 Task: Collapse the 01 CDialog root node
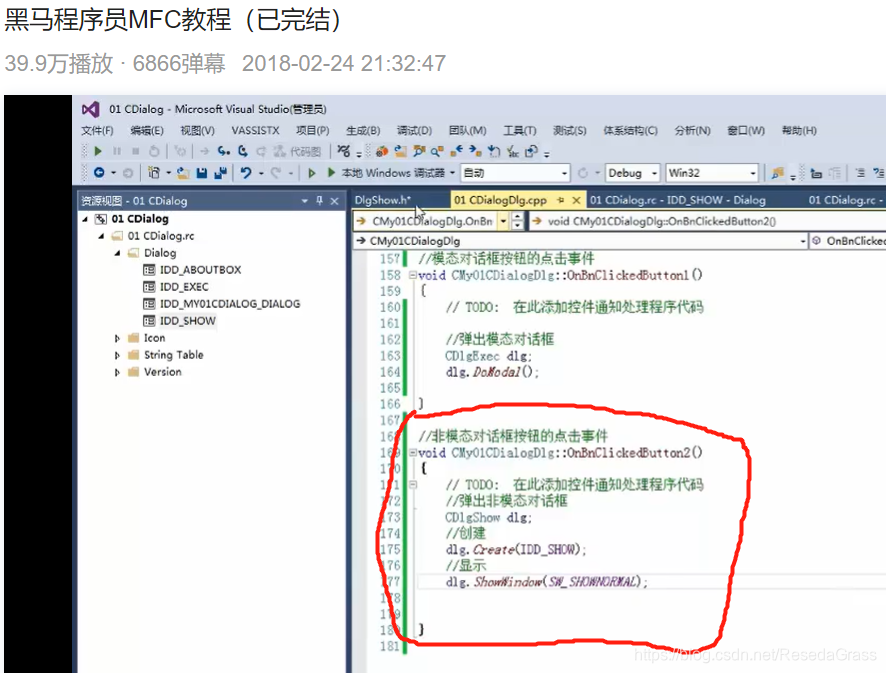coord(85,219)
